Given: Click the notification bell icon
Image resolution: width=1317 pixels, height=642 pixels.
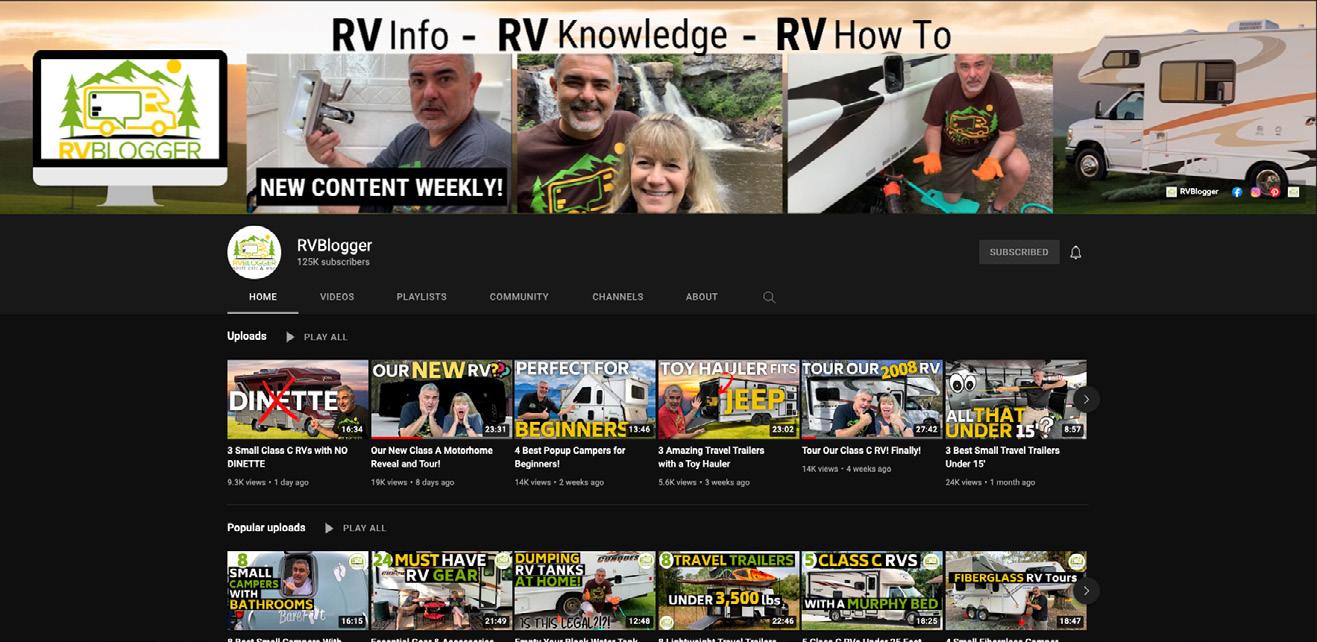Looking at the screenshot, I should pos(1076,252).
